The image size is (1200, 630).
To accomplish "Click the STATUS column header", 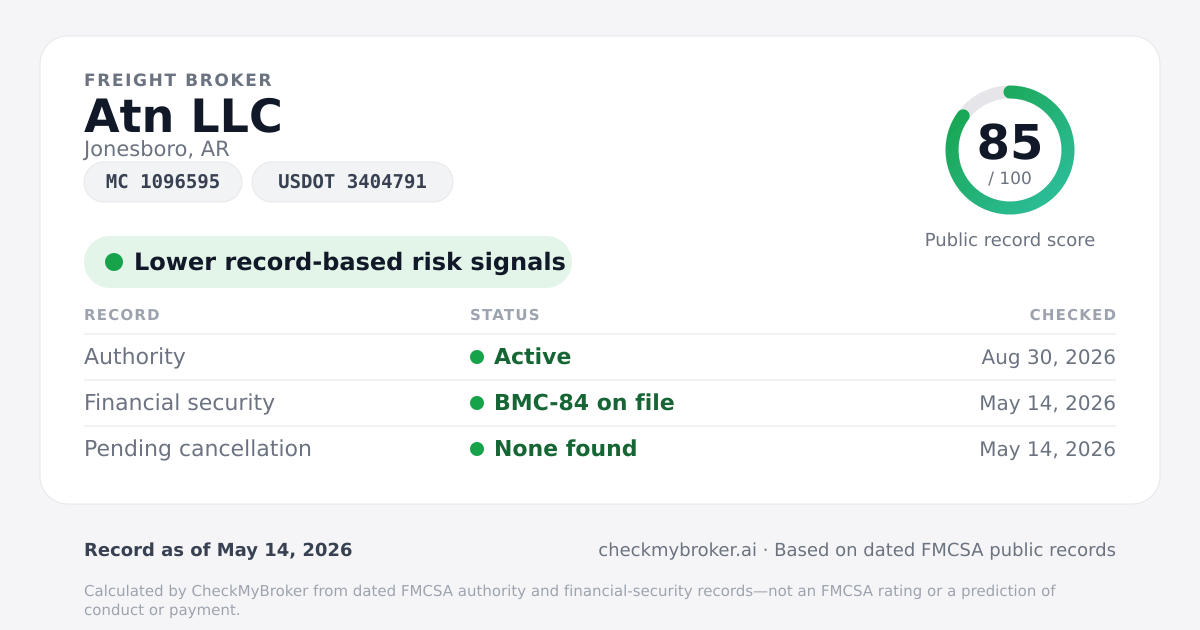I will pos(505,315).
